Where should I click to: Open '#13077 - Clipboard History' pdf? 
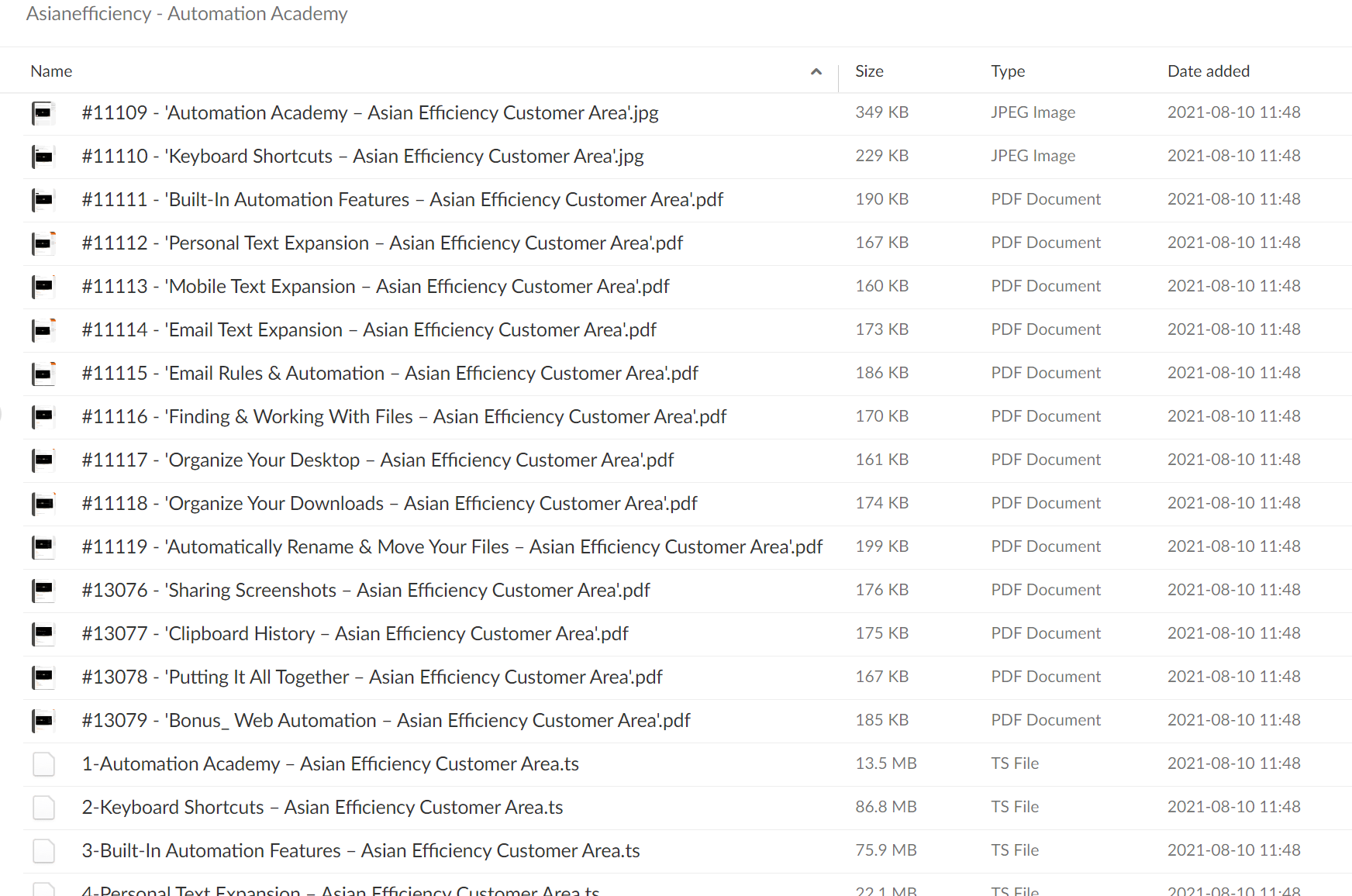point(355,634)
